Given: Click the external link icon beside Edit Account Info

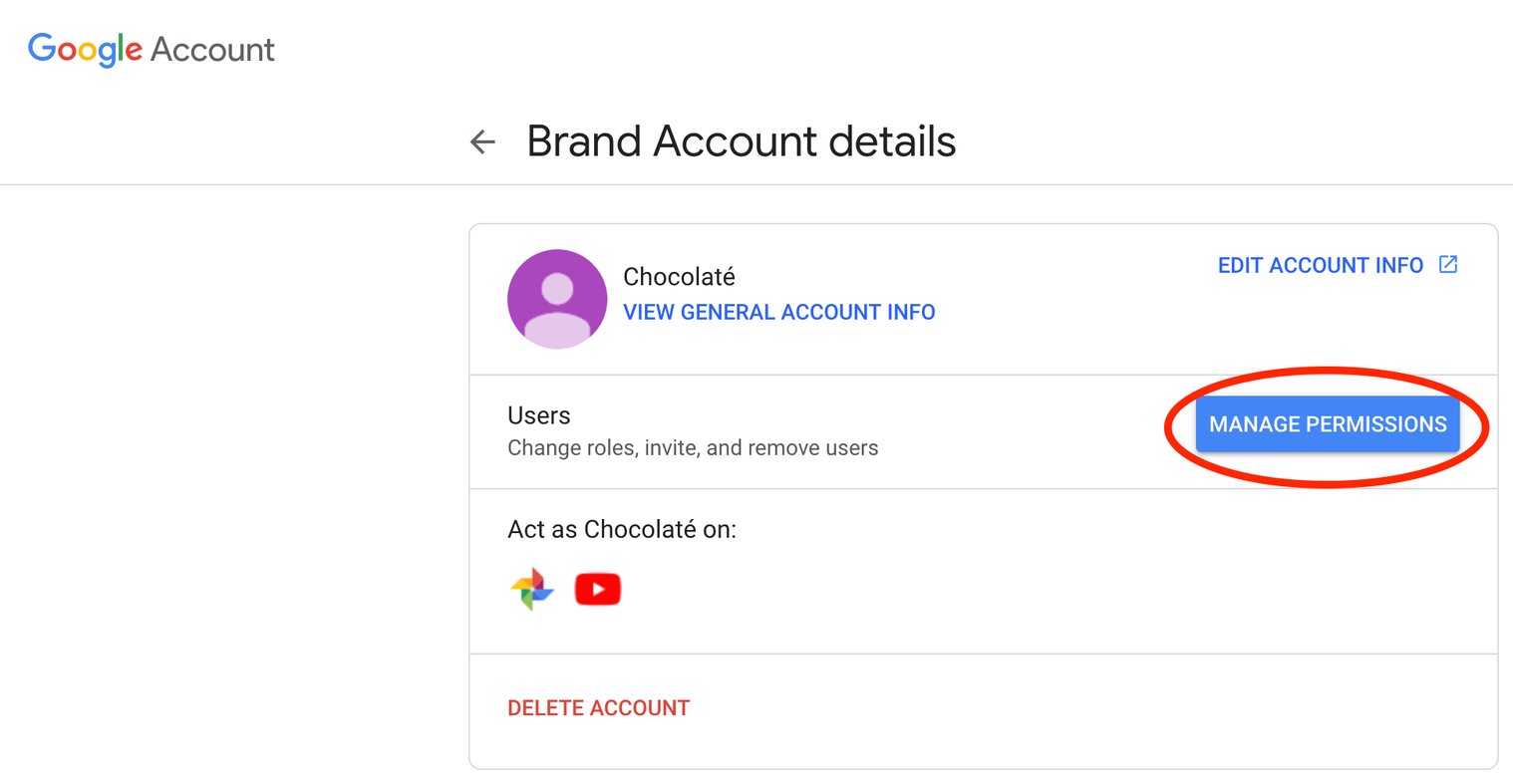Looking at the screenshot, I should click(1448, 265).
